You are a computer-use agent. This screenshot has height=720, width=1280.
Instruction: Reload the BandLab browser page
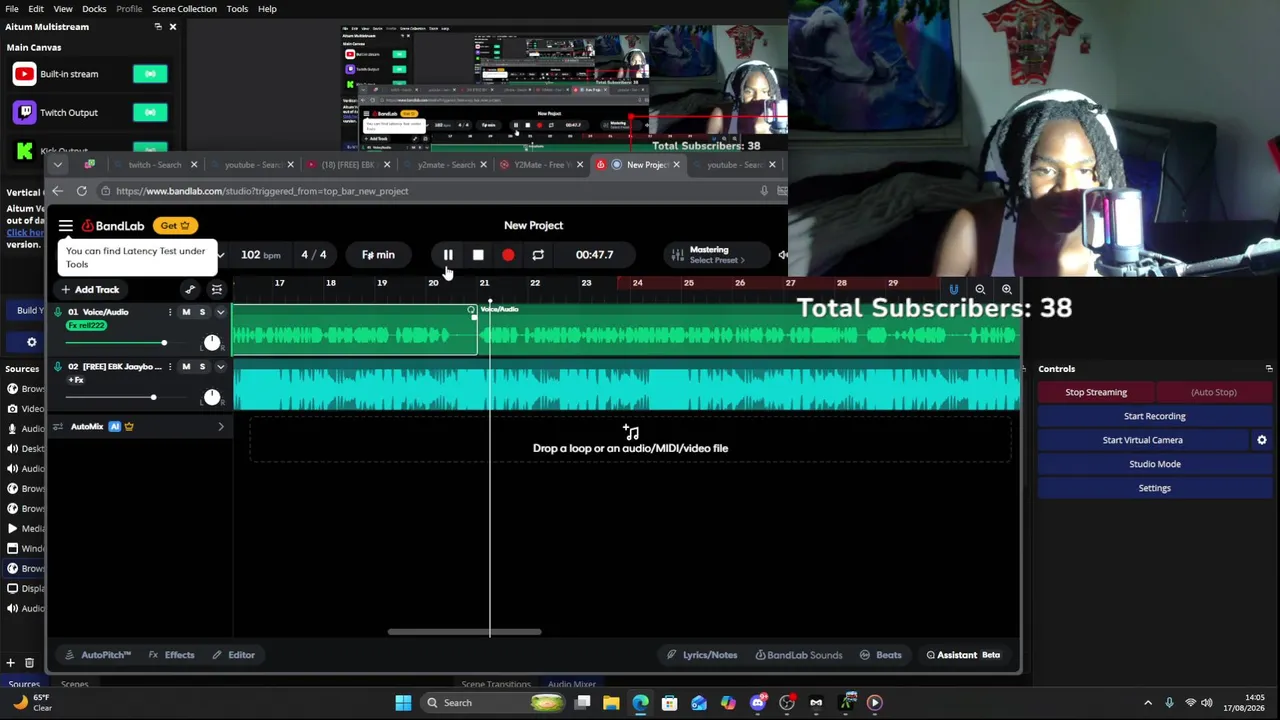81,191
